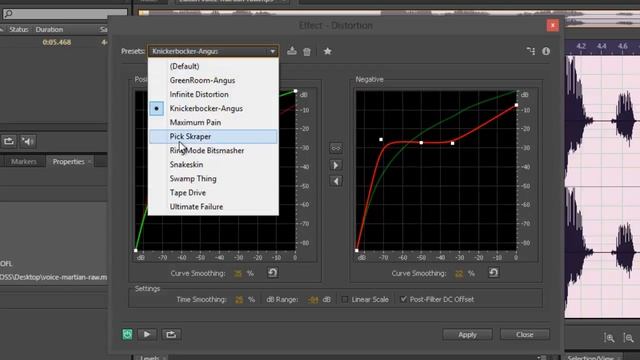Reset the positive curve
Viewport: 640px width, 360px height.
click(272, 273)
